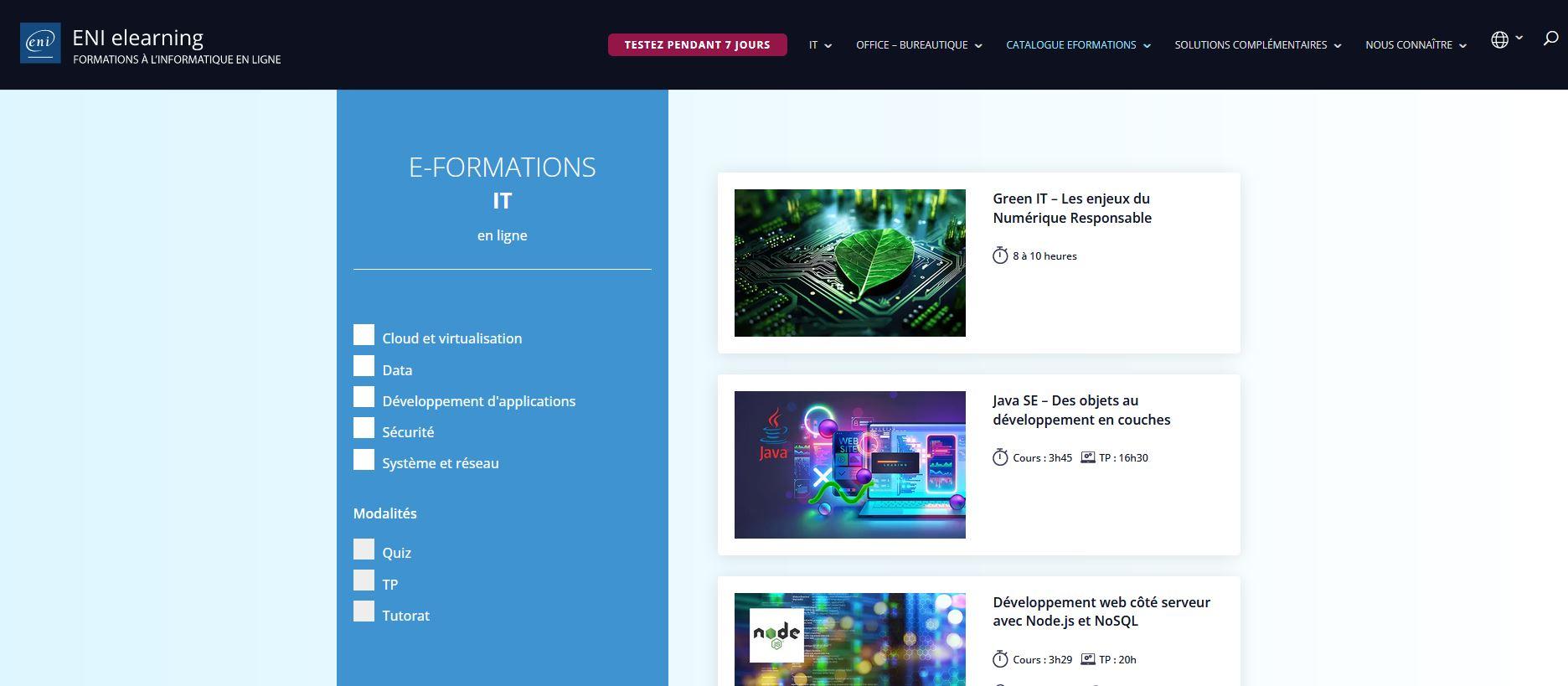
Task: Open the OFFICE – BUREAUTIQUE menu
Action: tap(911, 45)
